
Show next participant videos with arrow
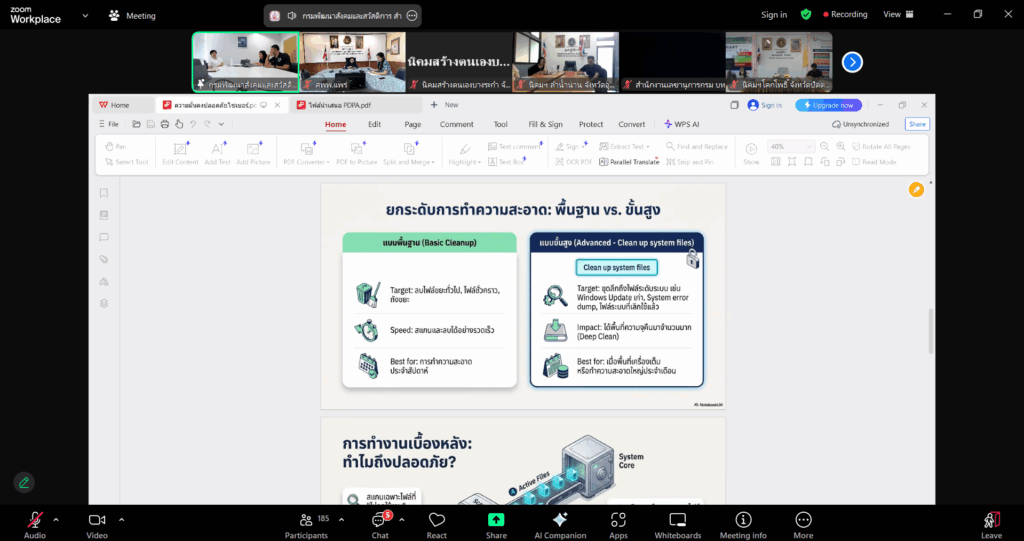(852, 62)
